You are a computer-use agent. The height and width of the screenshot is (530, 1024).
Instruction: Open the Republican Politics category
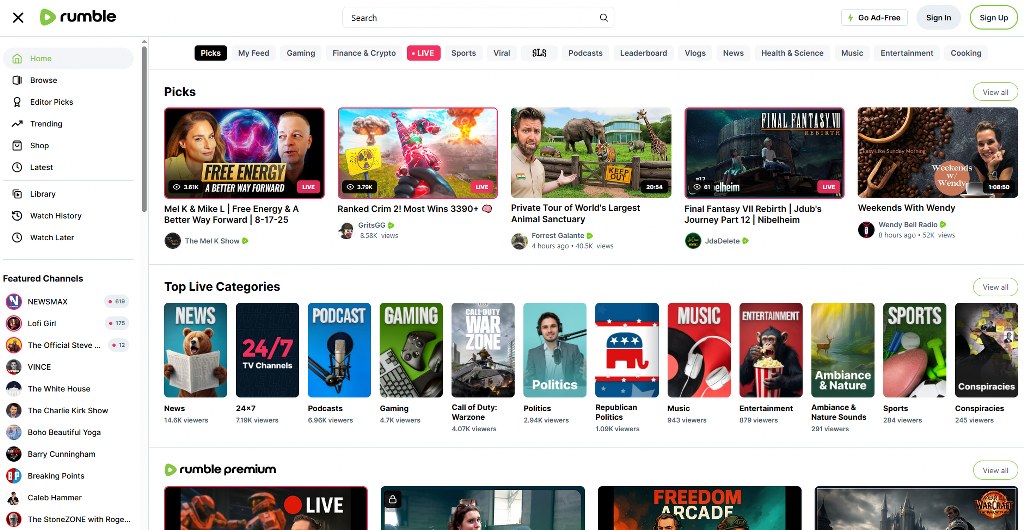click(x=626, y=351)
